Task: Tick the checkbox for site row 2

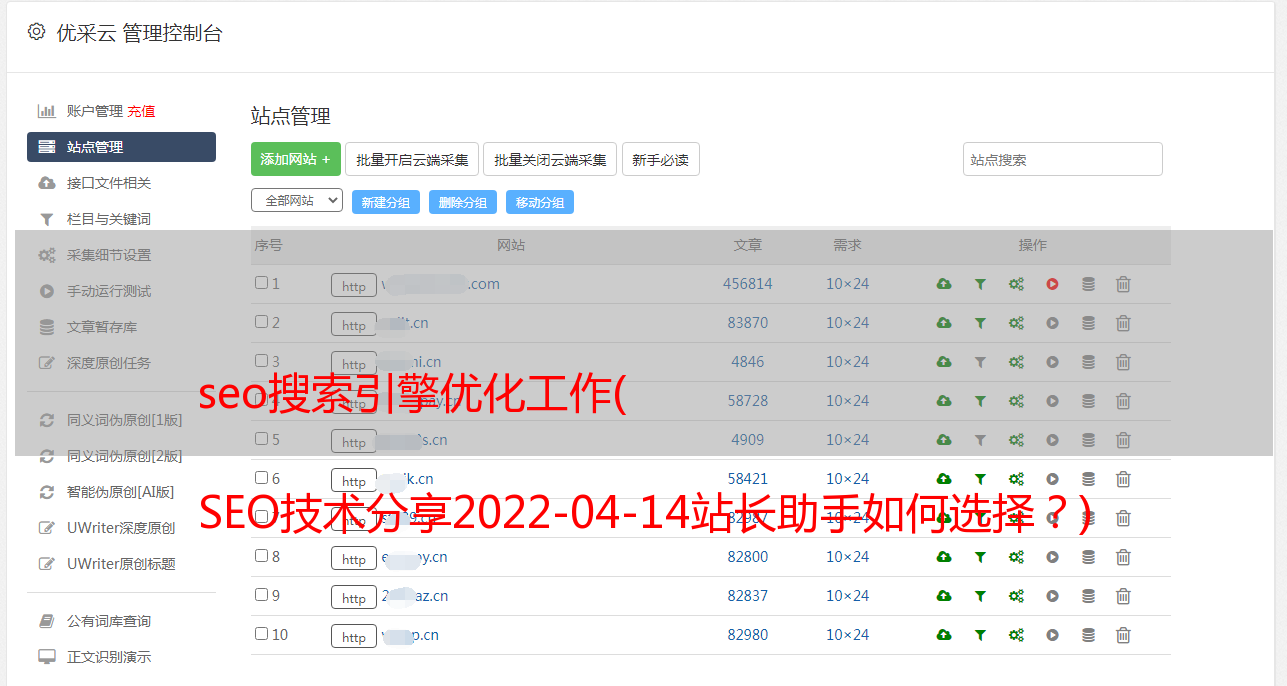Action: 261,322
